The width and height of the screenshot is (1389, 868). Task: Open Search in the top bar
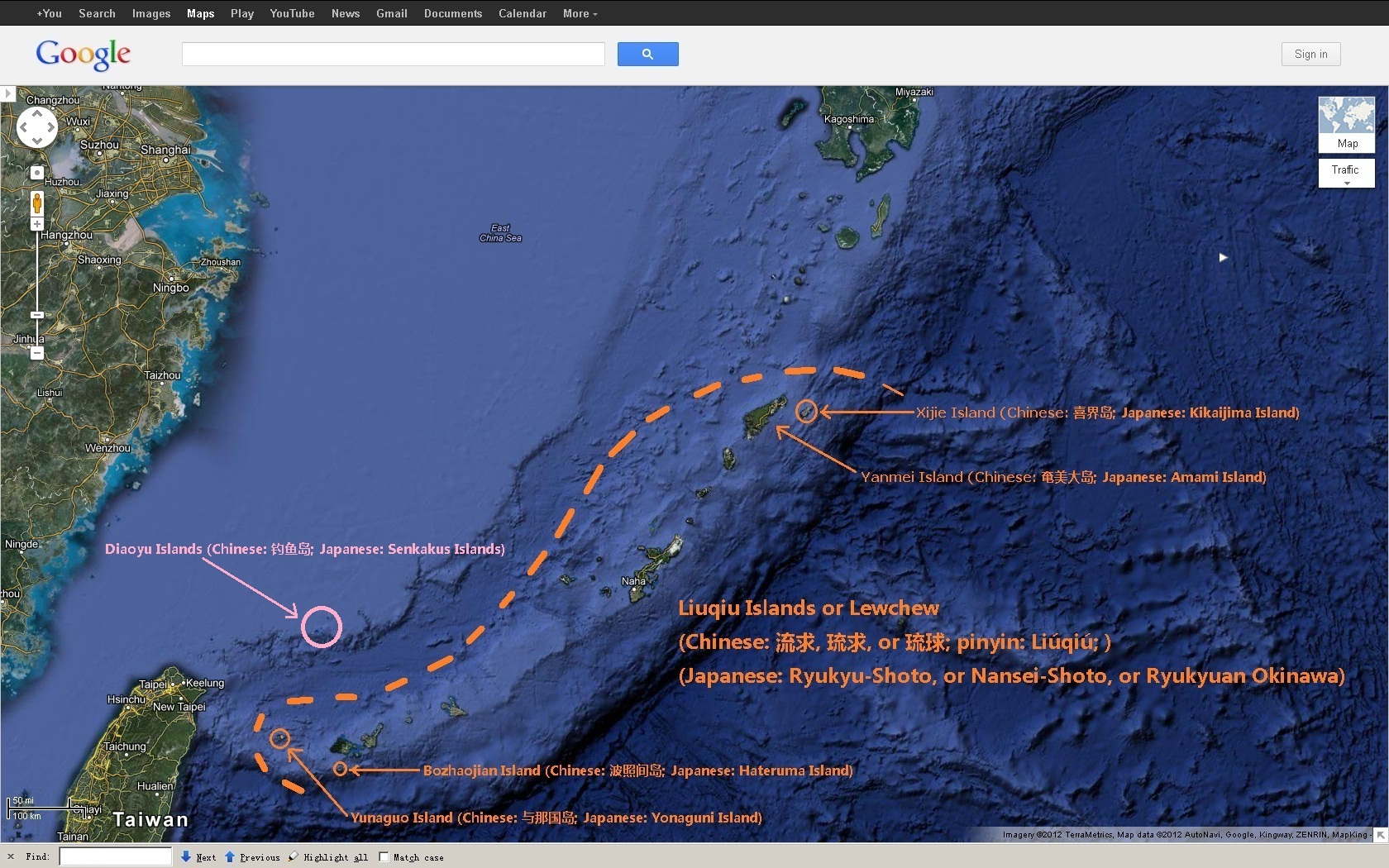tap(97, 13)
